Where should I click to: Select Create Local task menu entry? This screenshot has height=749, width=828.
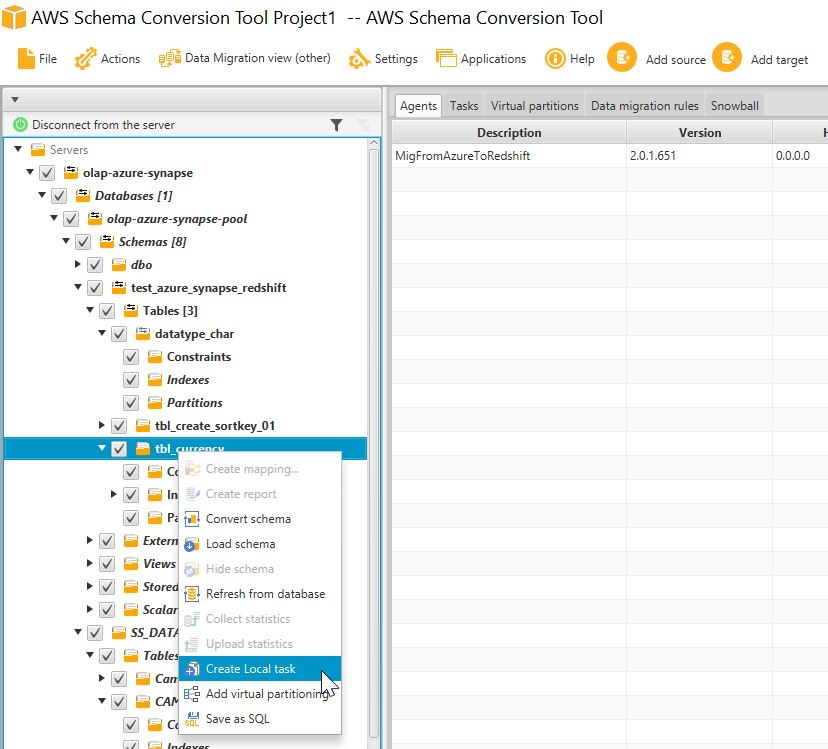[x=250, y=669]
